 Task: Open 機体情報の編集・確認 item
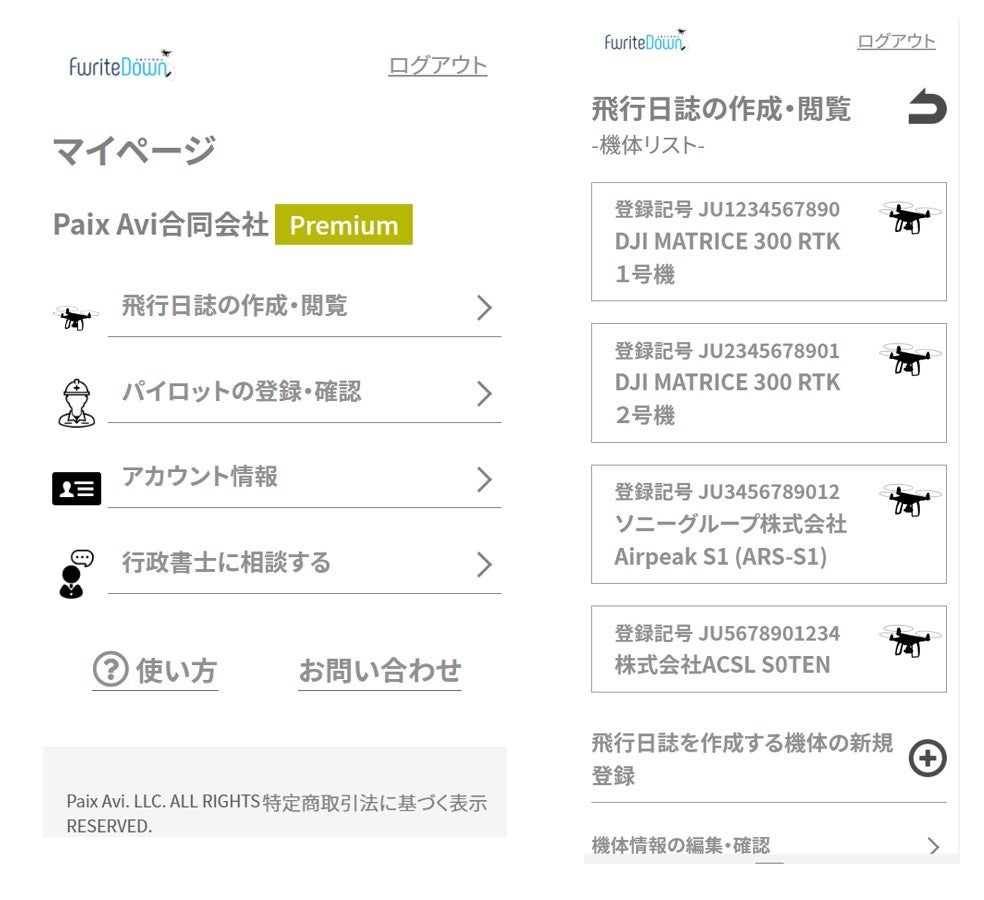769,845
